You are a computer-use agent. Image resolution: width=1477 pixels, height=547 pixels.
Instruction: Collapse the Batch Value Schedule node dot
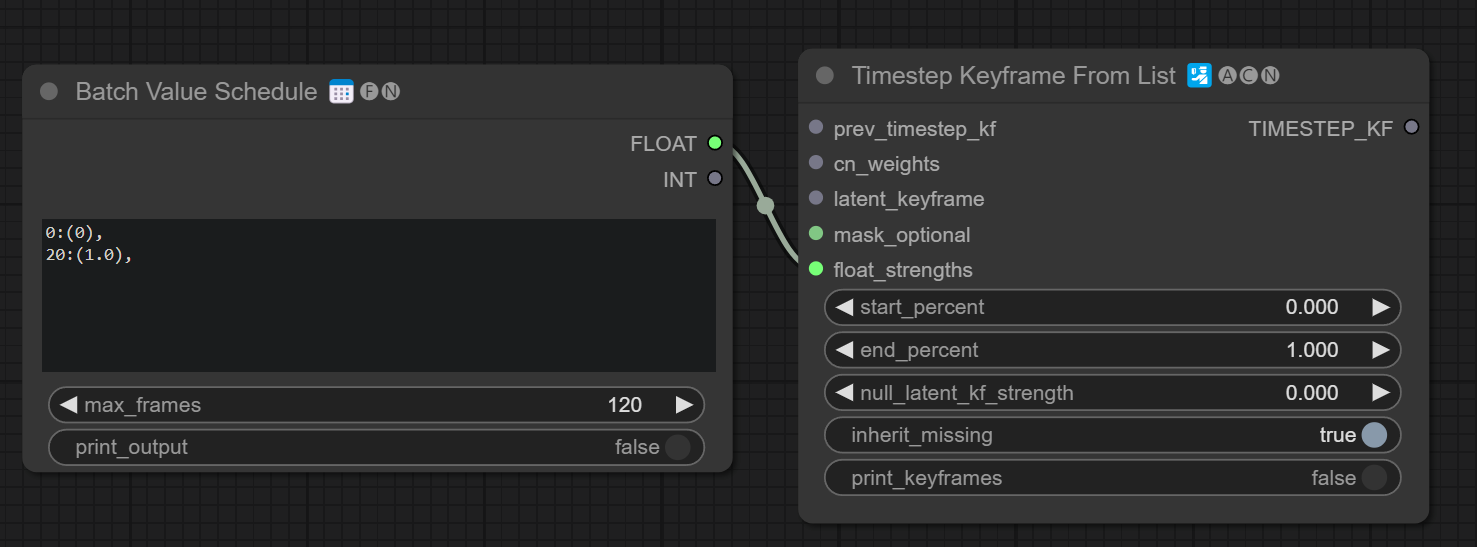[49, 92]
